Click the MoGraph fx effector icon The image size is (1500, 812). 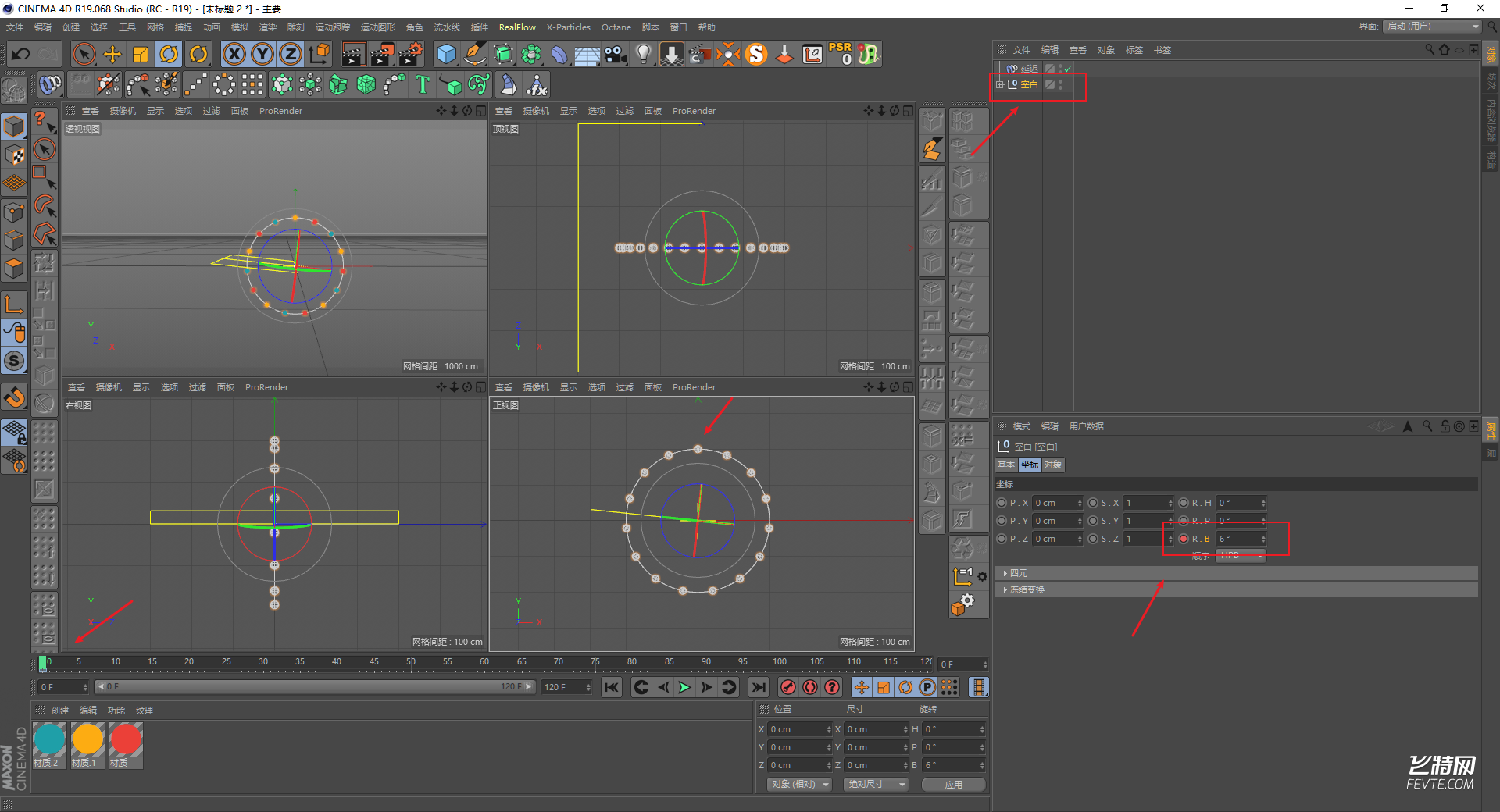tap(537, 84)
